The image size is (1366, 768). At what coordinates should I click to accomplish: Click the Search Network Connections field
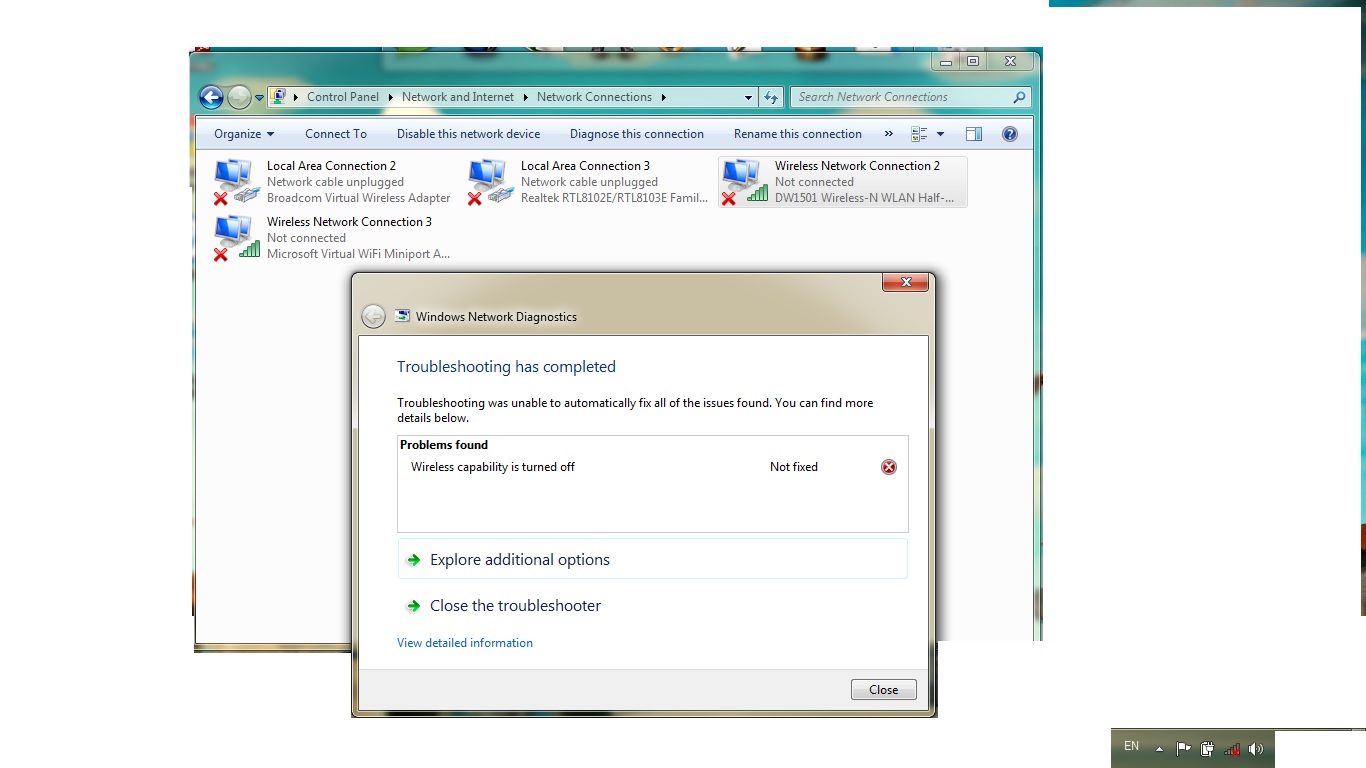900,97
